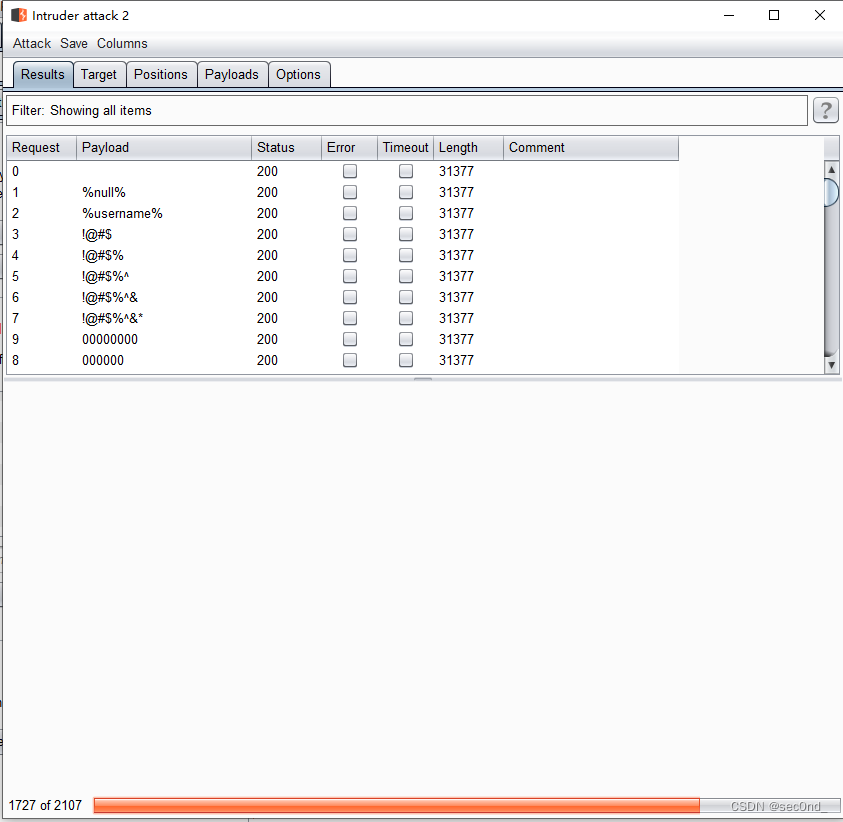Switch to the Options tab
843x822 pixels.
point(298,74)
